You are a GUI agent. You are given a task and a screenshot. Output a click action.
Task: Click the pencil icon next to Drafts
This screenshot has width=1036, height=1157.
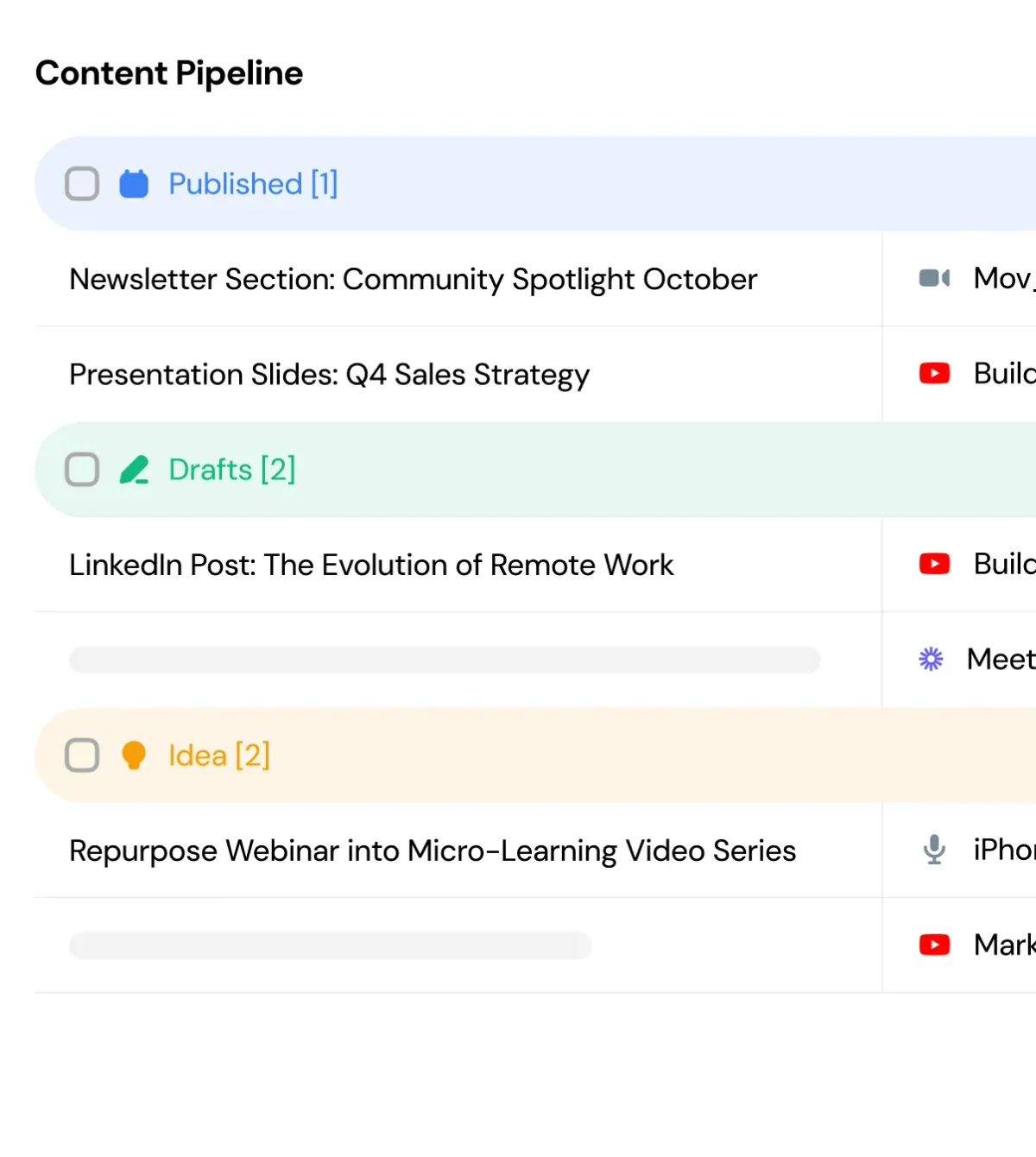134,470
